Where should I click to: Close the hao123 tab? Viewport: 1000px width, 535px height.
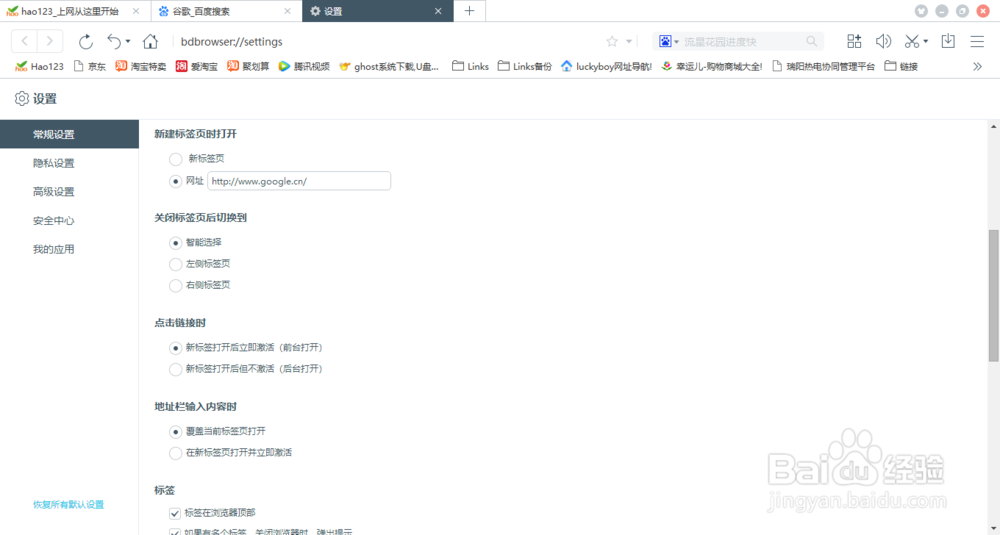[136, 11]
